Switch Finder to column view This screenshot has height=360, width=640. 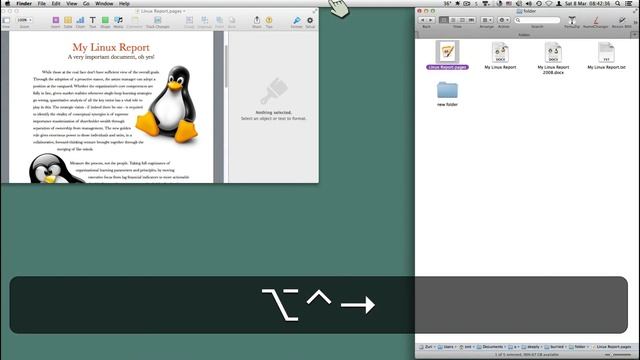(462, 20)
